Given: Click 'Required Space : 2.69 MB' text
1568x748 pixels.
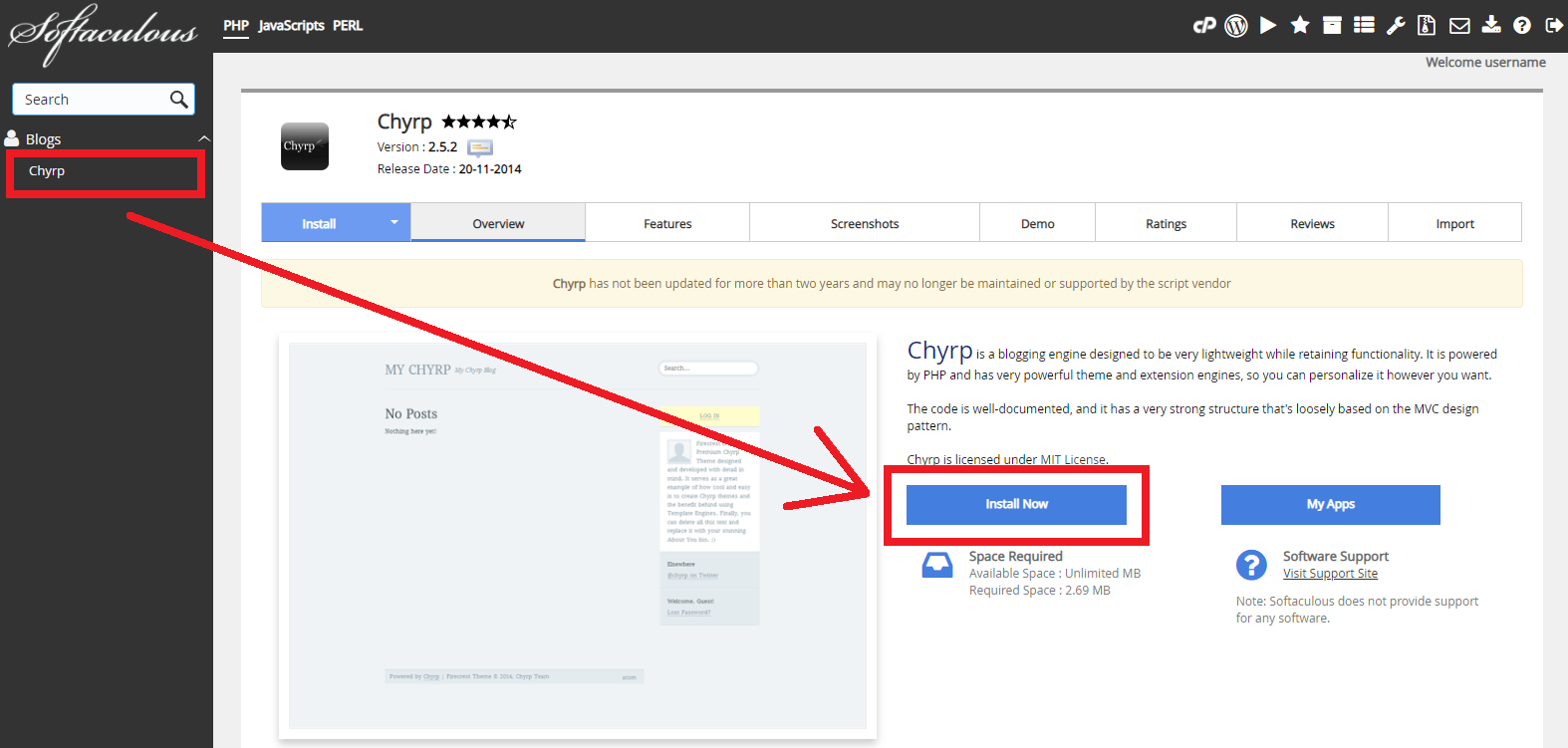Looking at the screenshot, I should tap(1040, 591).
